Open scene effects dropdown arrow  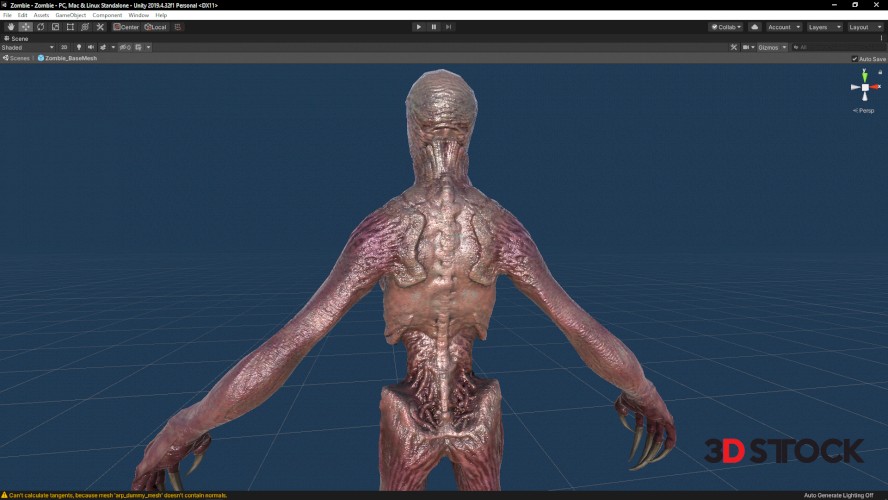[x=113, y=48]
